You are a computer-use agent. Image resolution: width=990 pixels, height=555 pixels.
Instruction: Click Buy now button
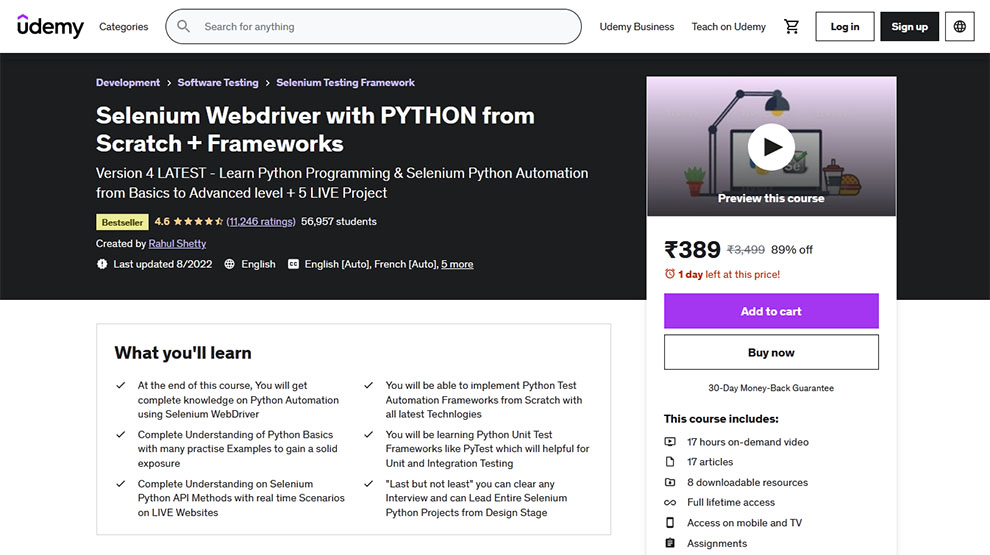(x=771, y=352)
